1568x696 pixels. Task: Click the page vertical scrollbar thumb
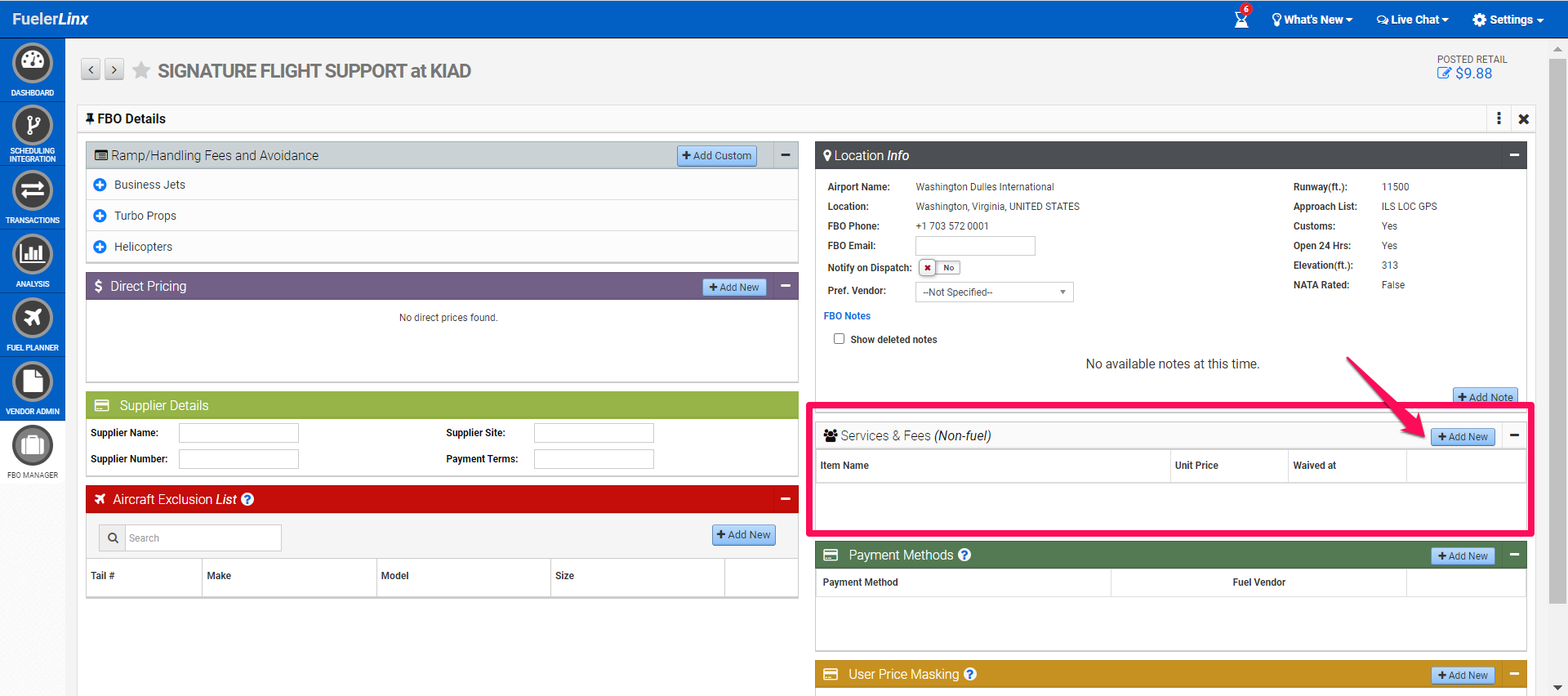(1557, 331)
